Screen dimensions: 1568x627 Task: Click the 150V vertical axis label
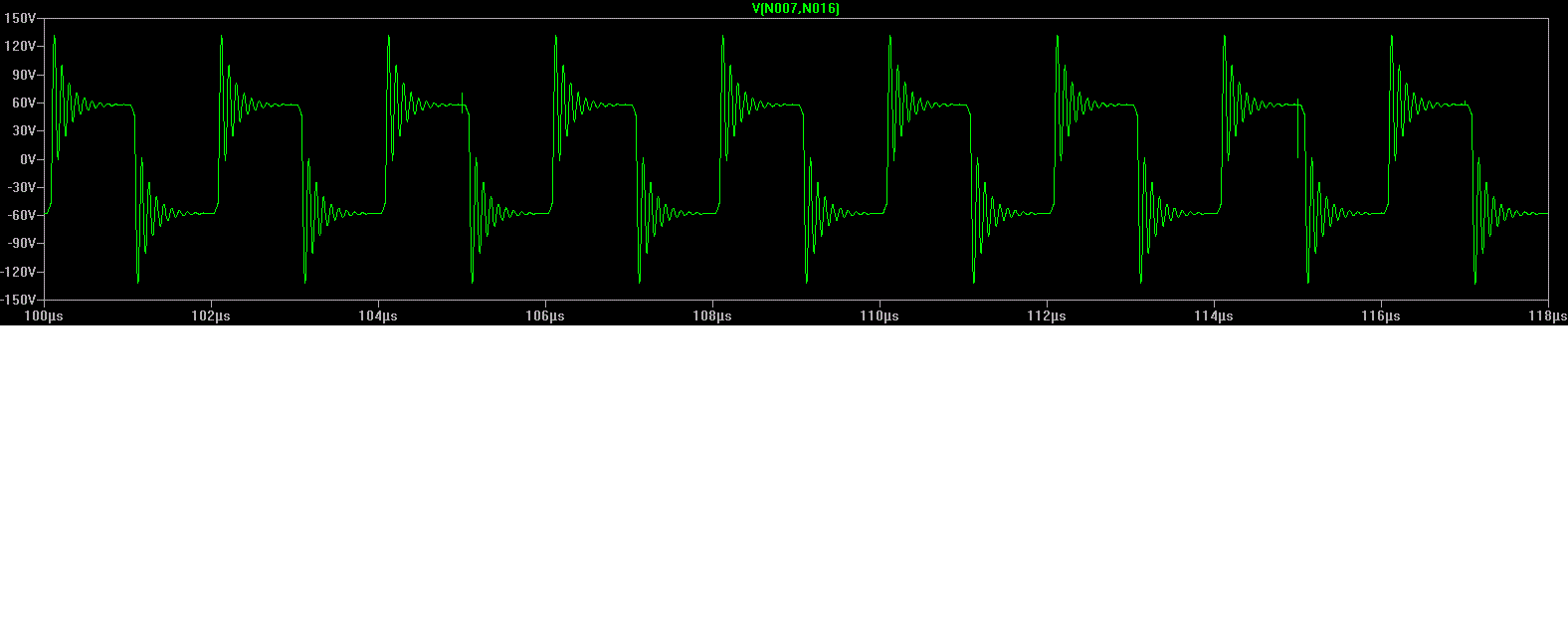coord(21,19)
